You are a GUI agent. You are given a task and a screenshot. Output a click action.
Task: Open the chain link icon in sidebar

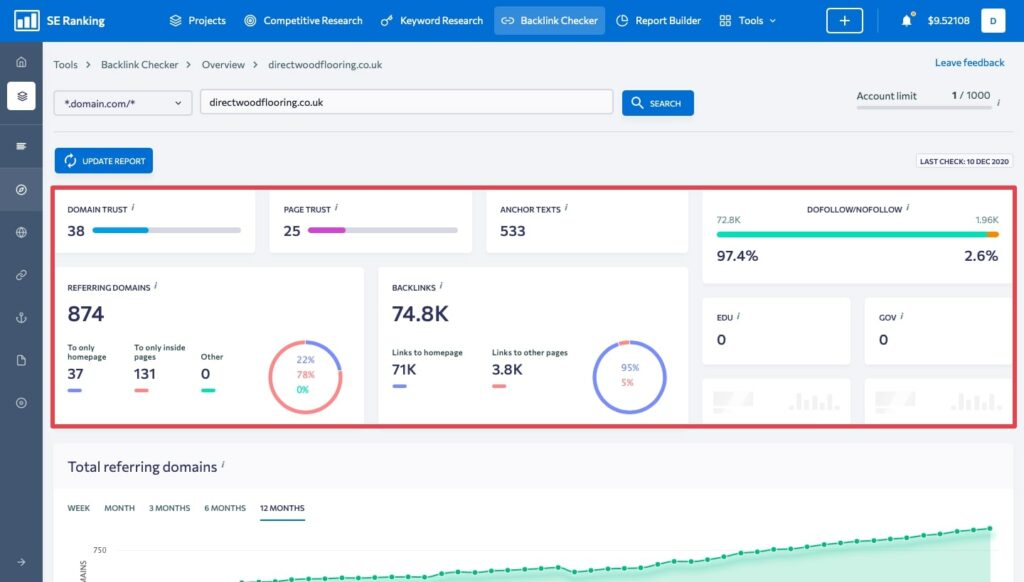pyautogui.click(x=22, y=275)
